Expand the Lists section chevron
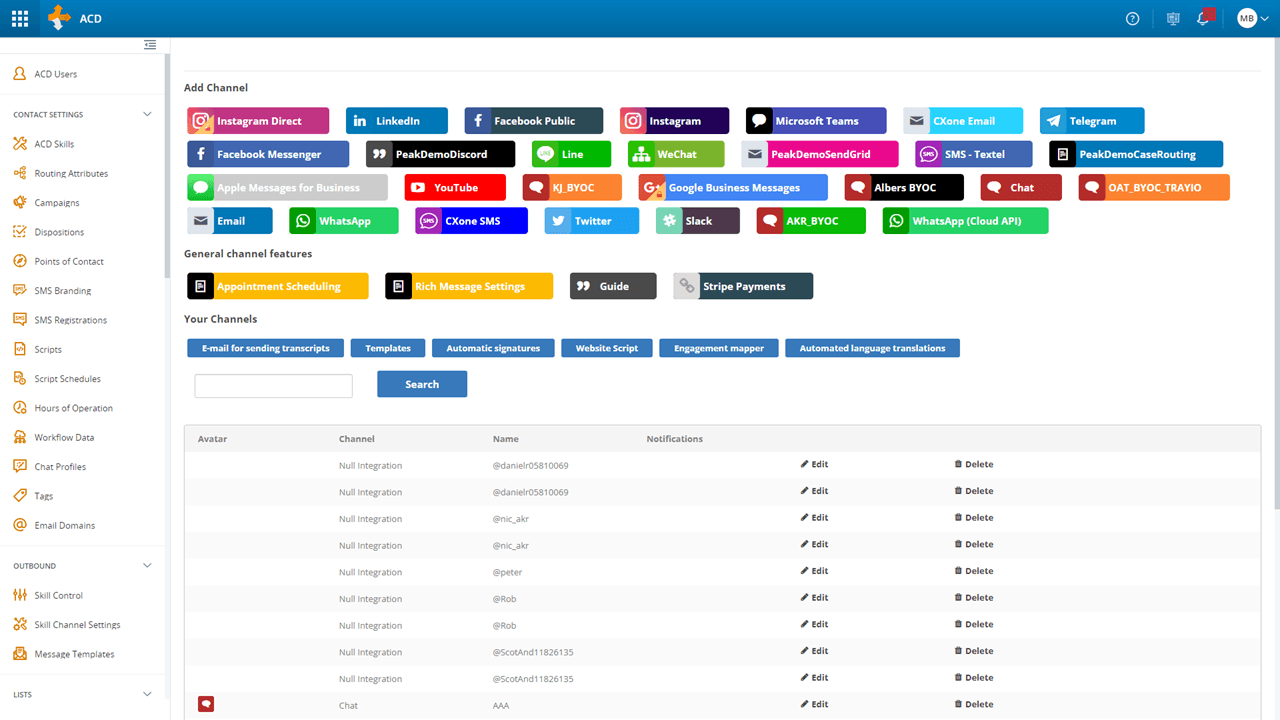This screenshot has width=1280, height=720. tap(147, 694)
